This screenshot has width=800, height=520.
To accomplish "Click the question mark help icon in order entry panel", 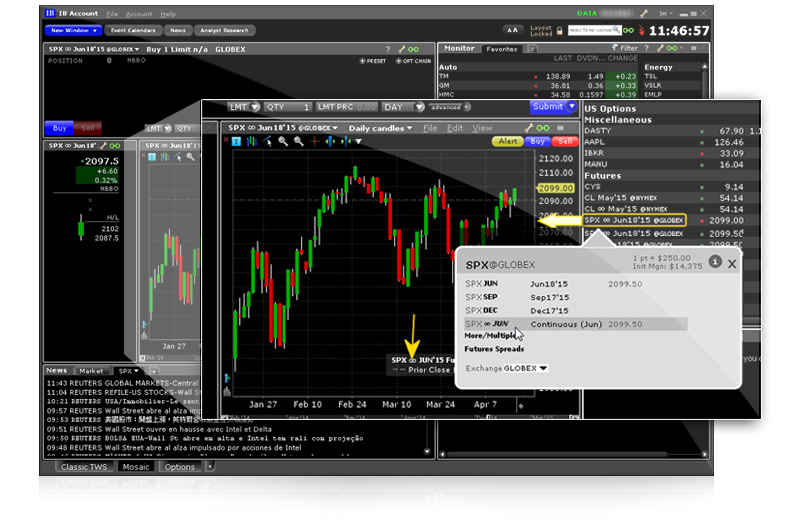I will pos(388,49).
